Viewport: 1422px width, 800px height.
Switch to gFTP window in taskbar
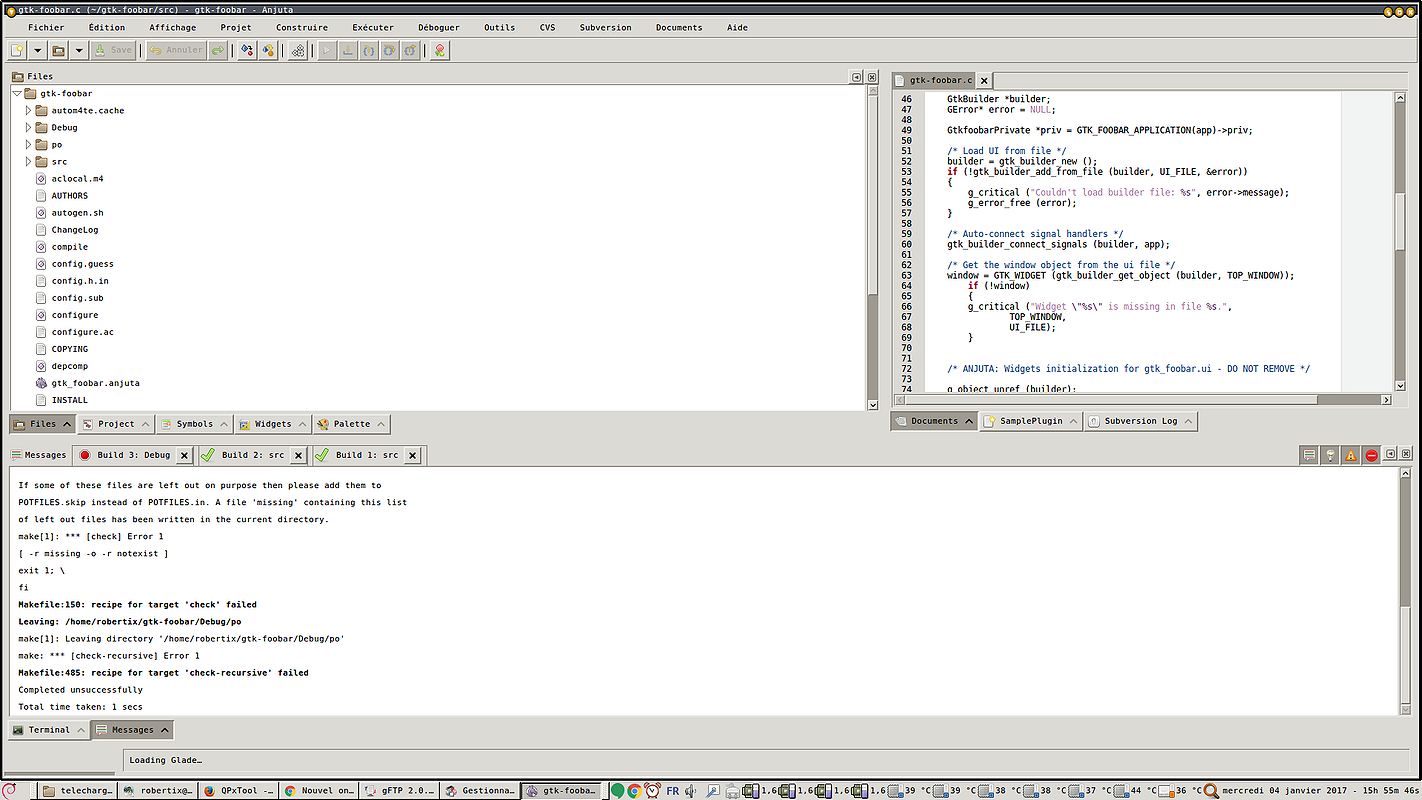pyautogui.click(x=399, y=790)
